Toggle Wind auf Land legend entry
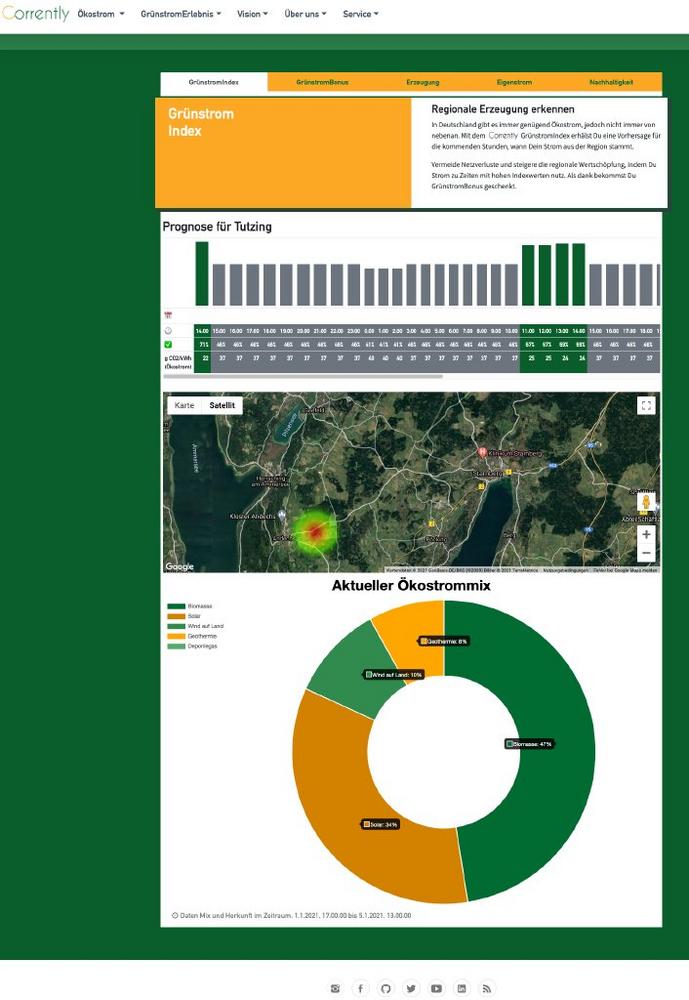This screenshot has height=1000, width=689. (196, 626)
